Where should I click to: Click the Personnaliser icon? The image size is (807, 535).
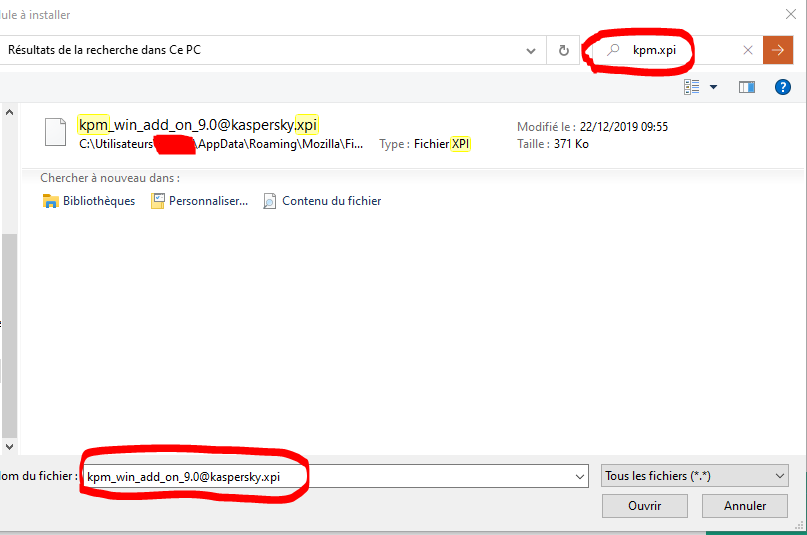pyautogui.click(x=157, y=201)
